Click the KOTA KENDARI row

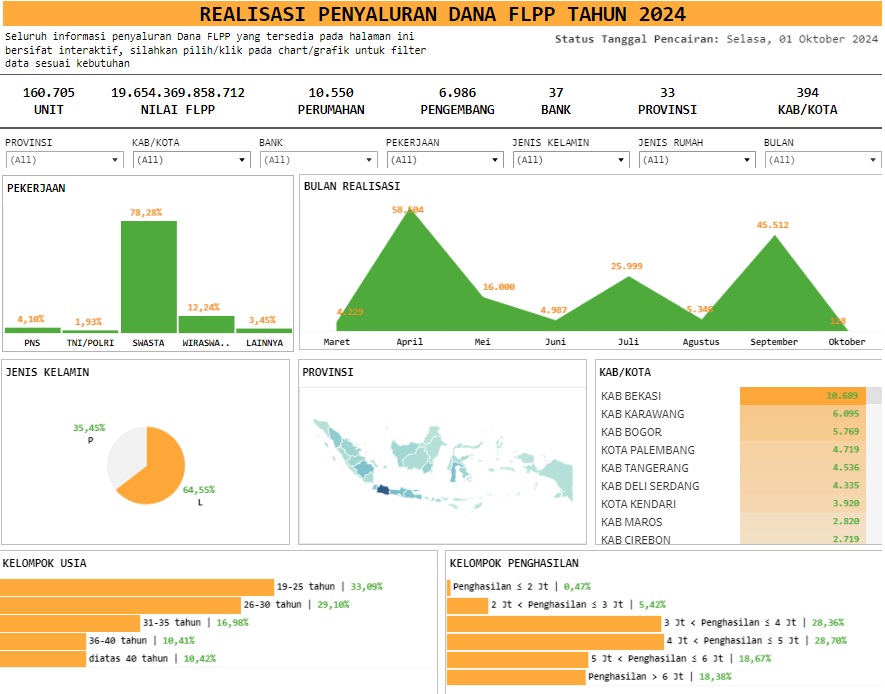pyautogui.click(x=733, y=504)
